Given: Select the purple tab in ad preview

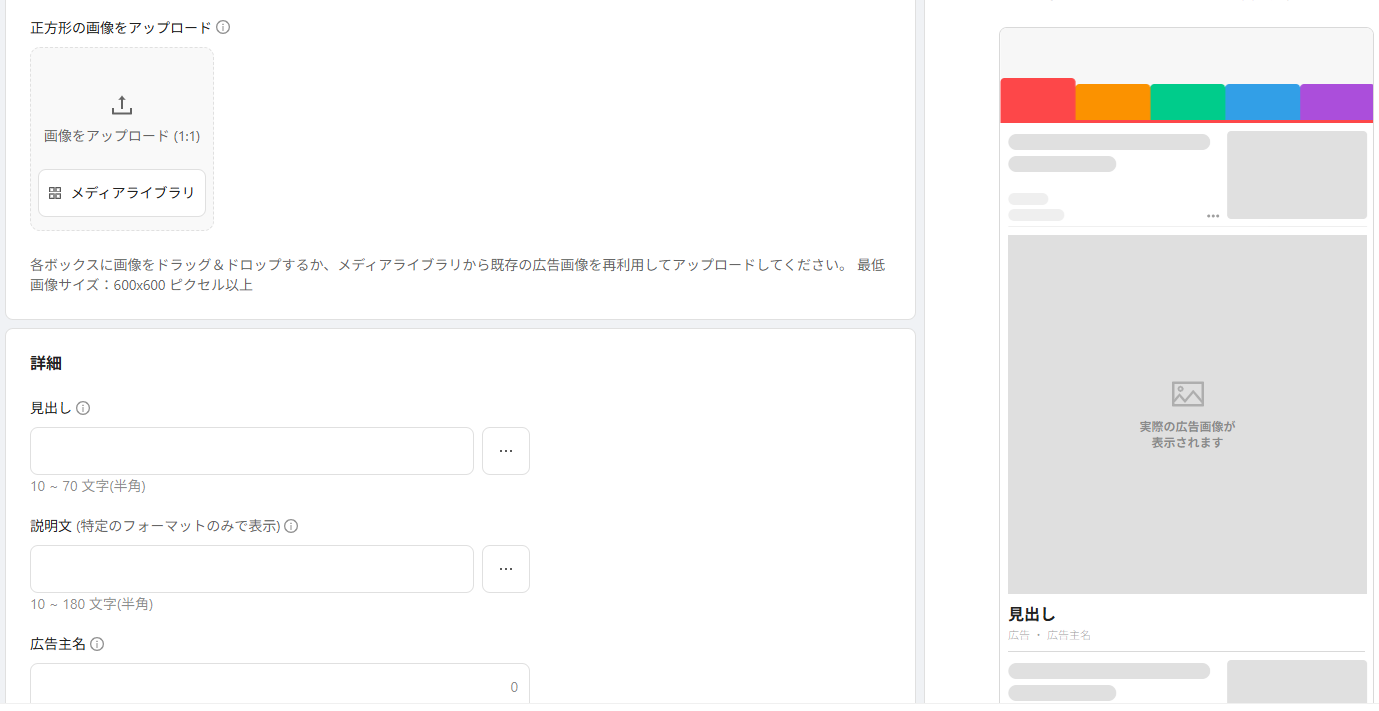Looking at the screenshot, I should (x=1337, y=102).
